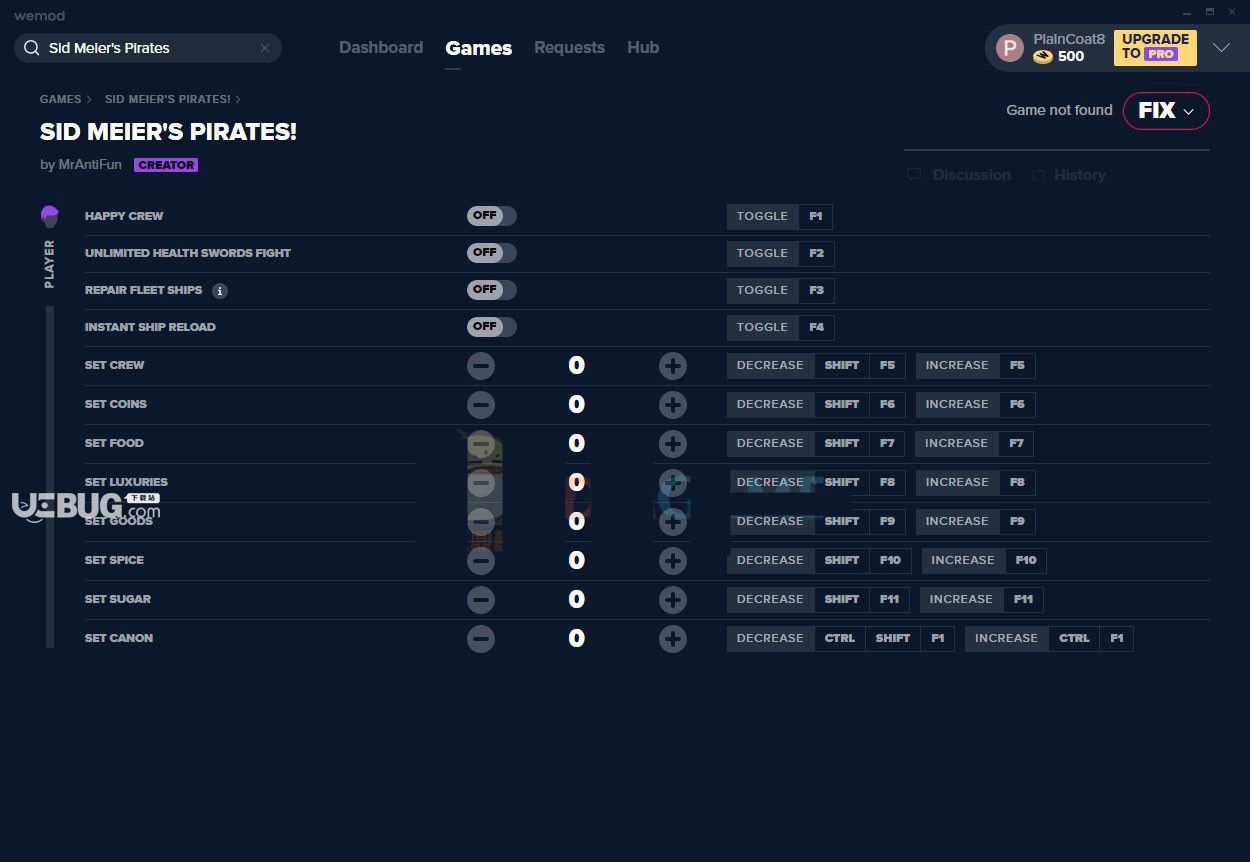Turn on Repair Fleet Ships switch
The width and height of the screenshot is (1250, 862).
[492, 290]
